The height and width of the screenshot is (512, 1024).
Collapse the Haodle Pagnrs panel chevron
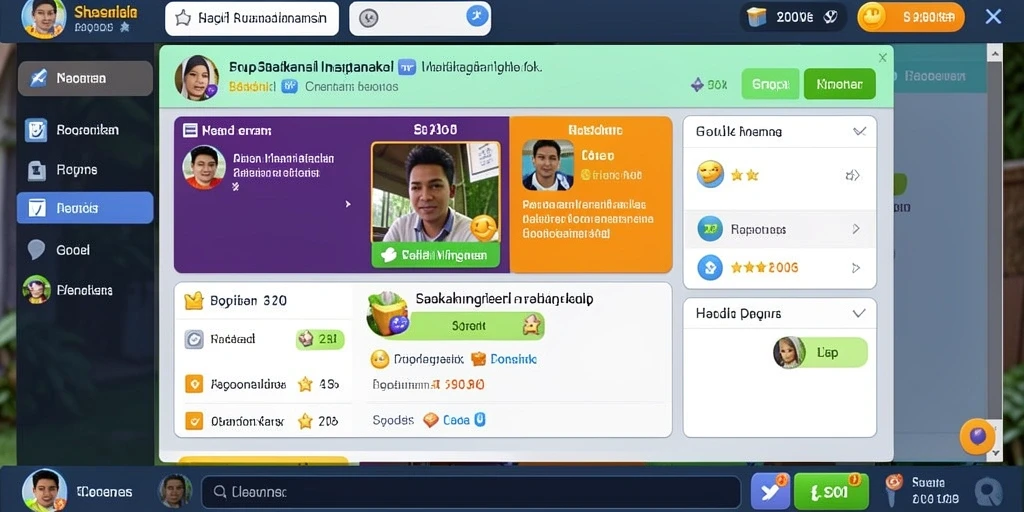pyautogui.click(x=859, y=313)
